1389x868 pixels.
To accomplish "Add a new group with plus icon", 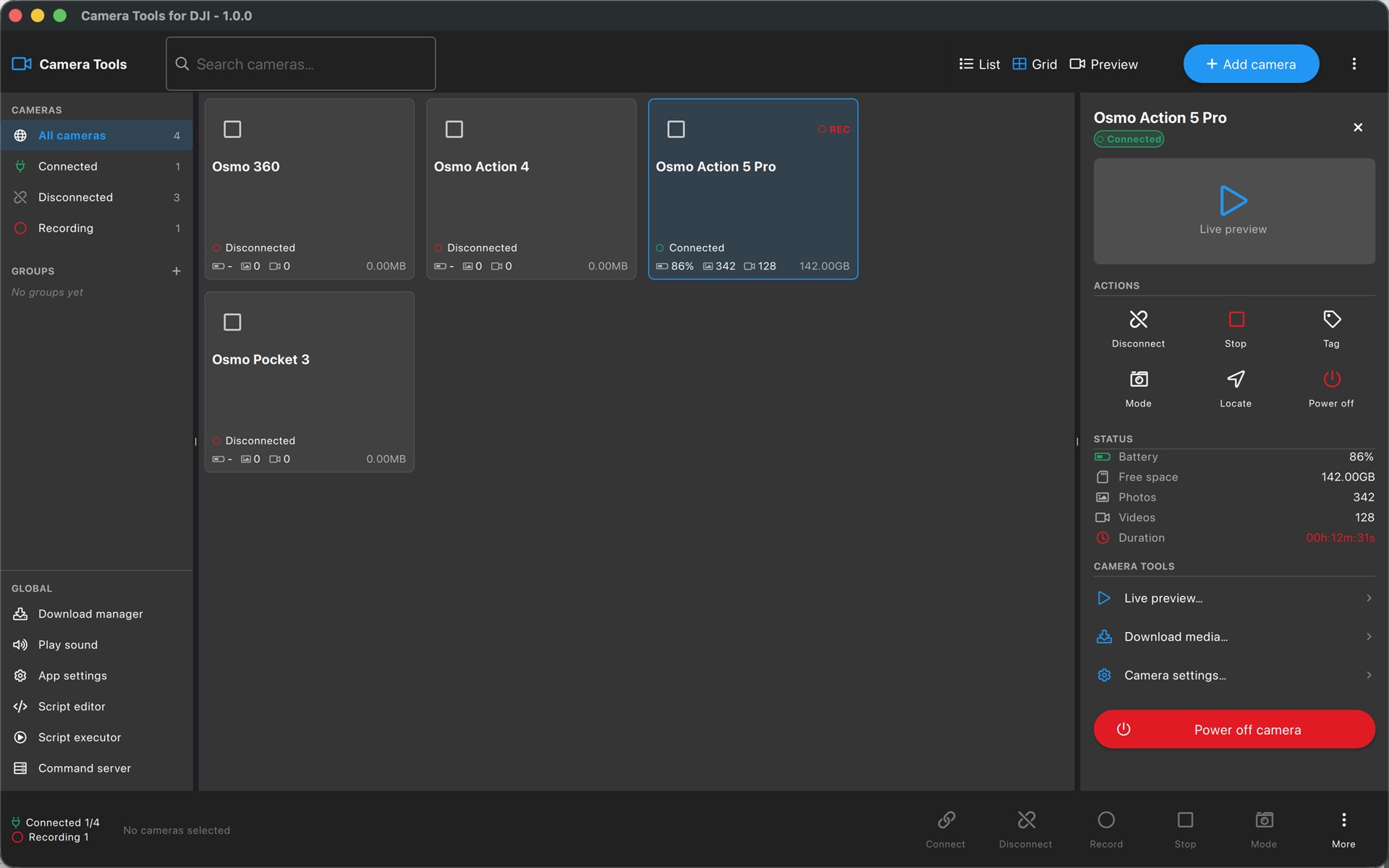I will click(x=176, y=271).
